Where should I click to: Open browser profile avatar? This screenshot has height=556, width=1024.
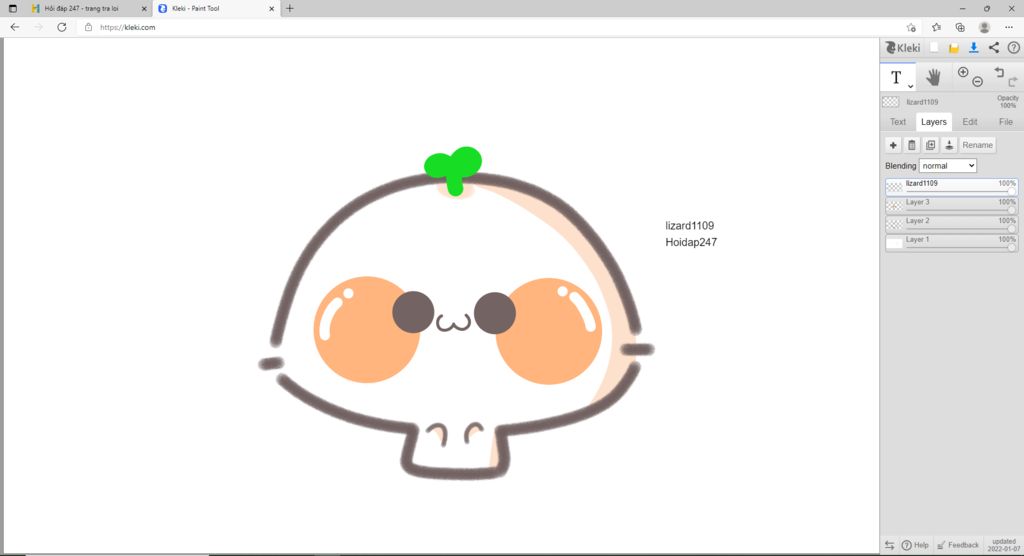tap(984, 27)
